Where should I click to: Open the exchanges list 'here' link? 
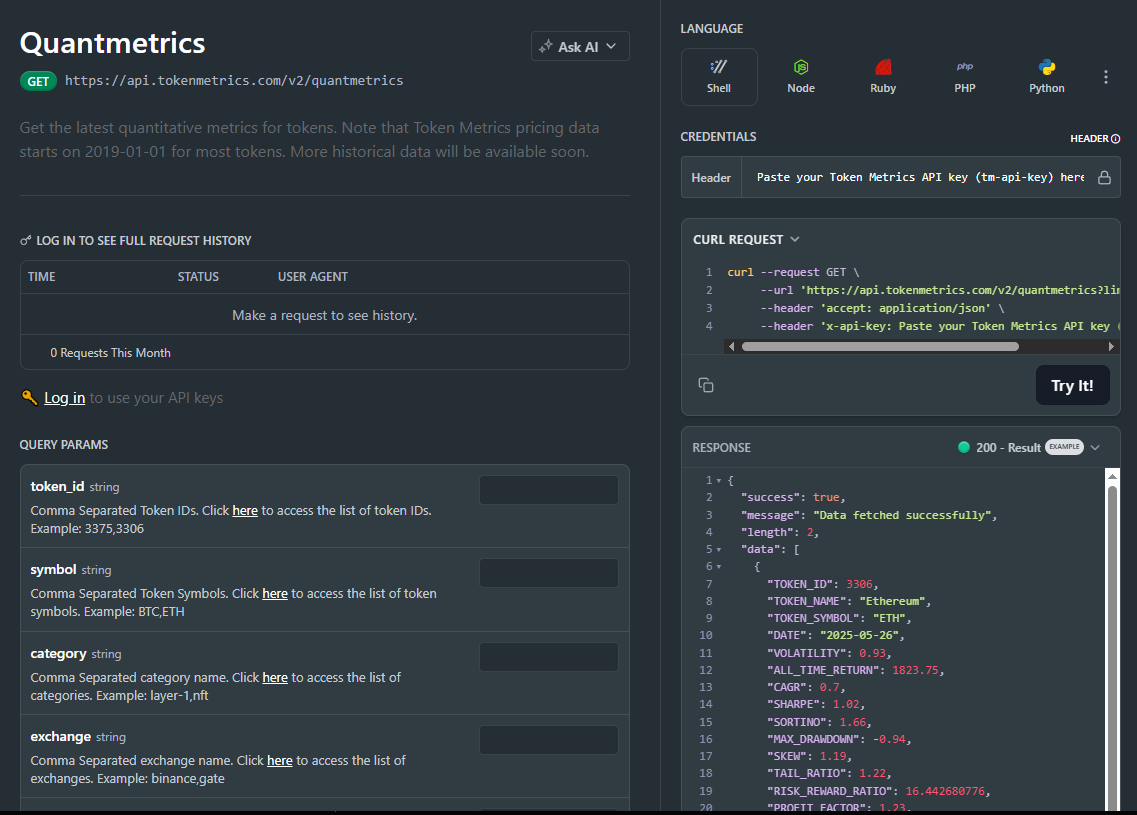coord(279,760)
